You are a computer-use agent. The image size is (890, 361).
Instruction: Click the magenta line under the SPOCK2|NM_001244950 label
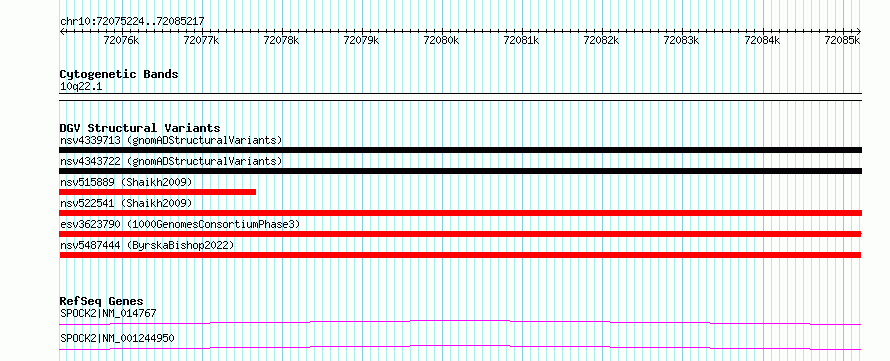[460, 347]
